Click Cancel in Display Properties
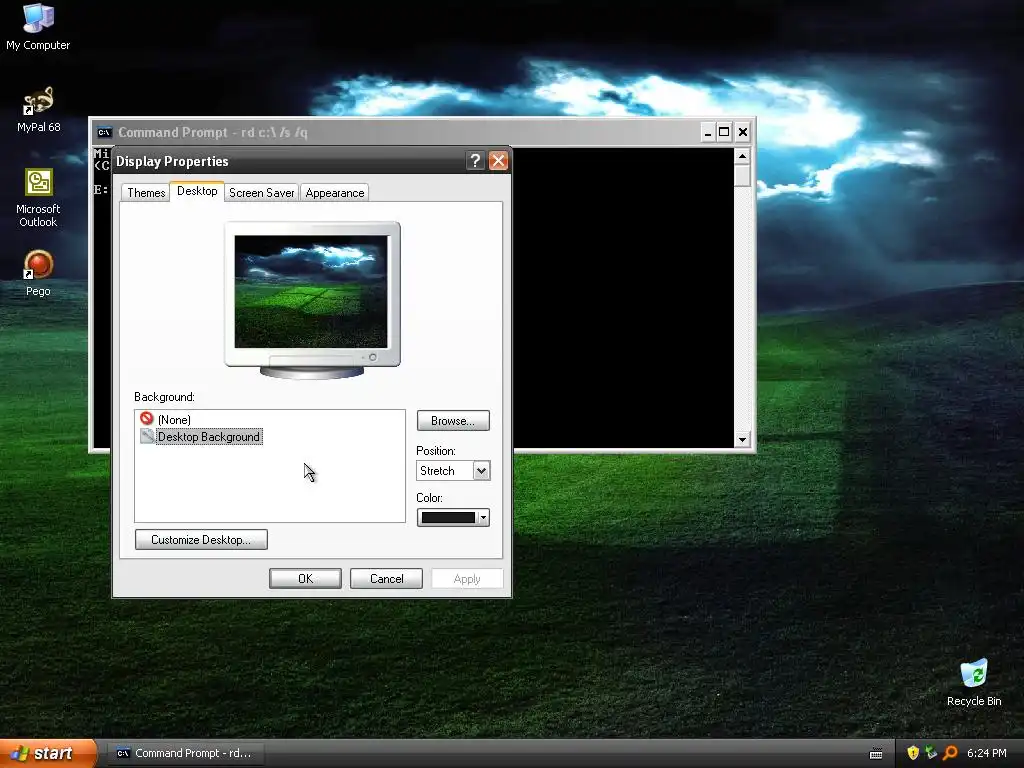Image resolution: width=1024 pixels, height=768 pixels. point(386,579)
